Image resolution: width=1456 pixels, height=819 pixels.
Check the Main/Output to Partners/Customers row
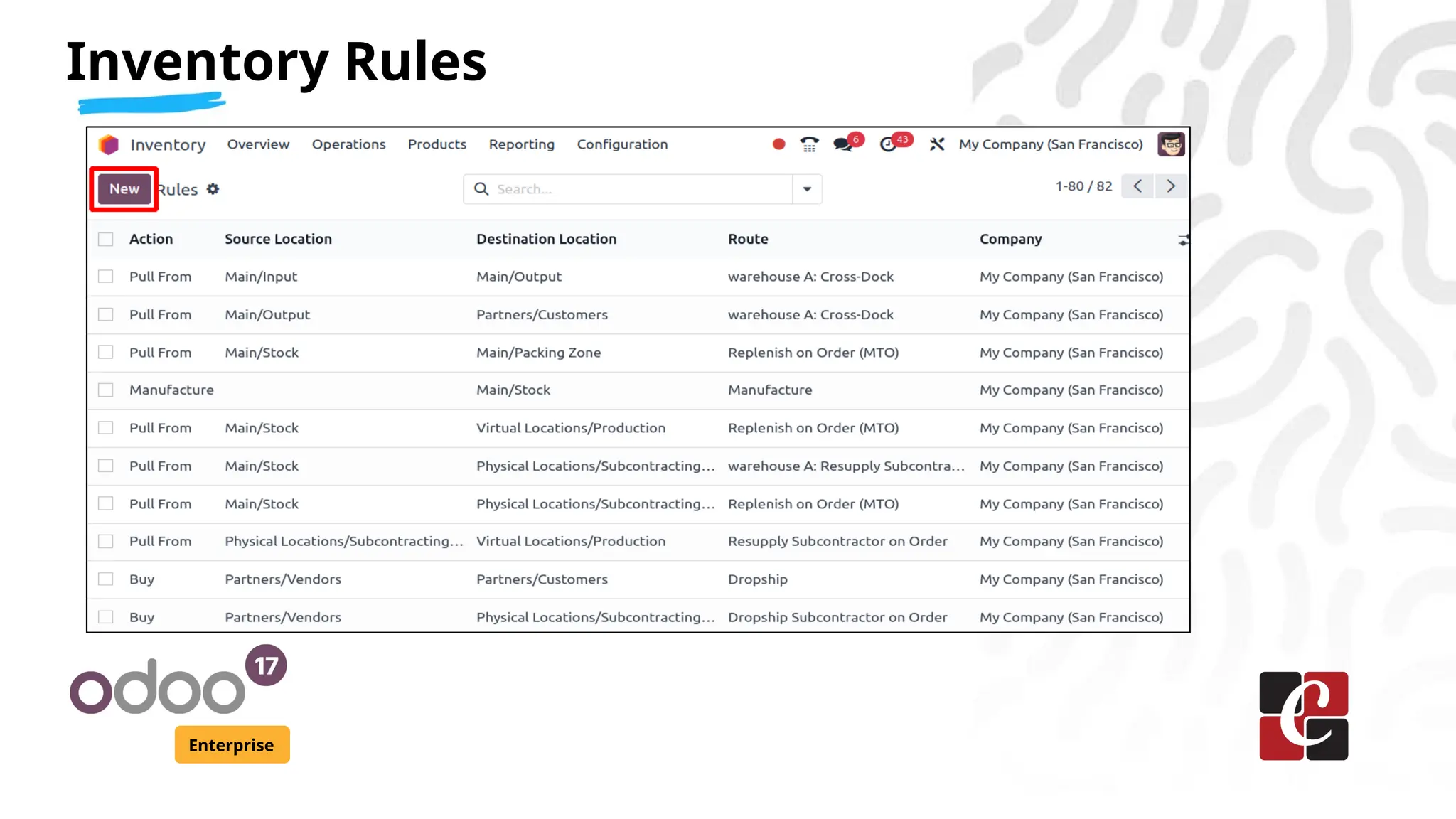[106, 314]
